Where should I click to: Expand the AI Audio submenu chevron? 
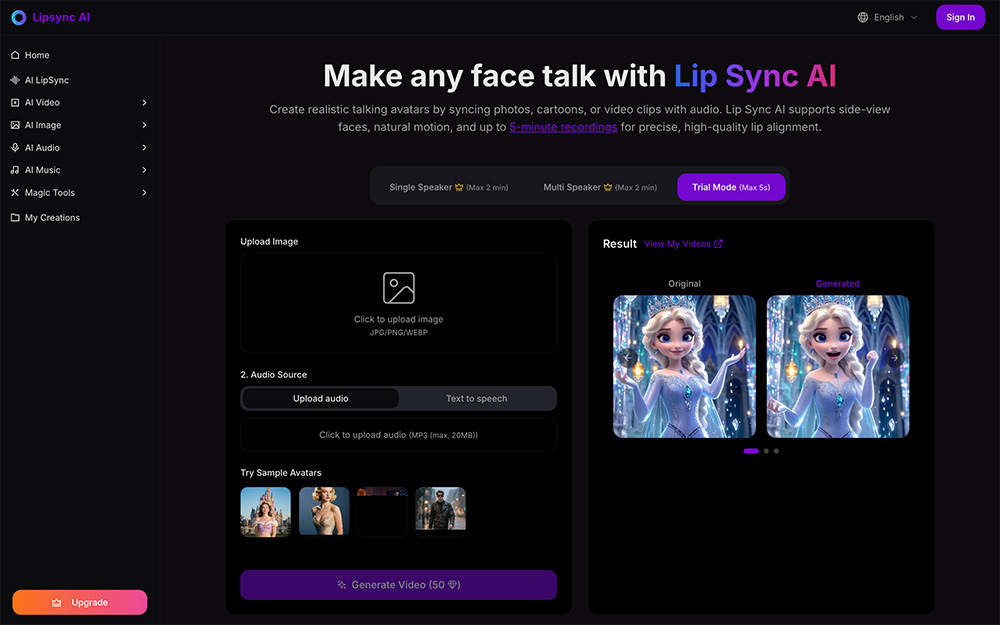pos(144,147)
